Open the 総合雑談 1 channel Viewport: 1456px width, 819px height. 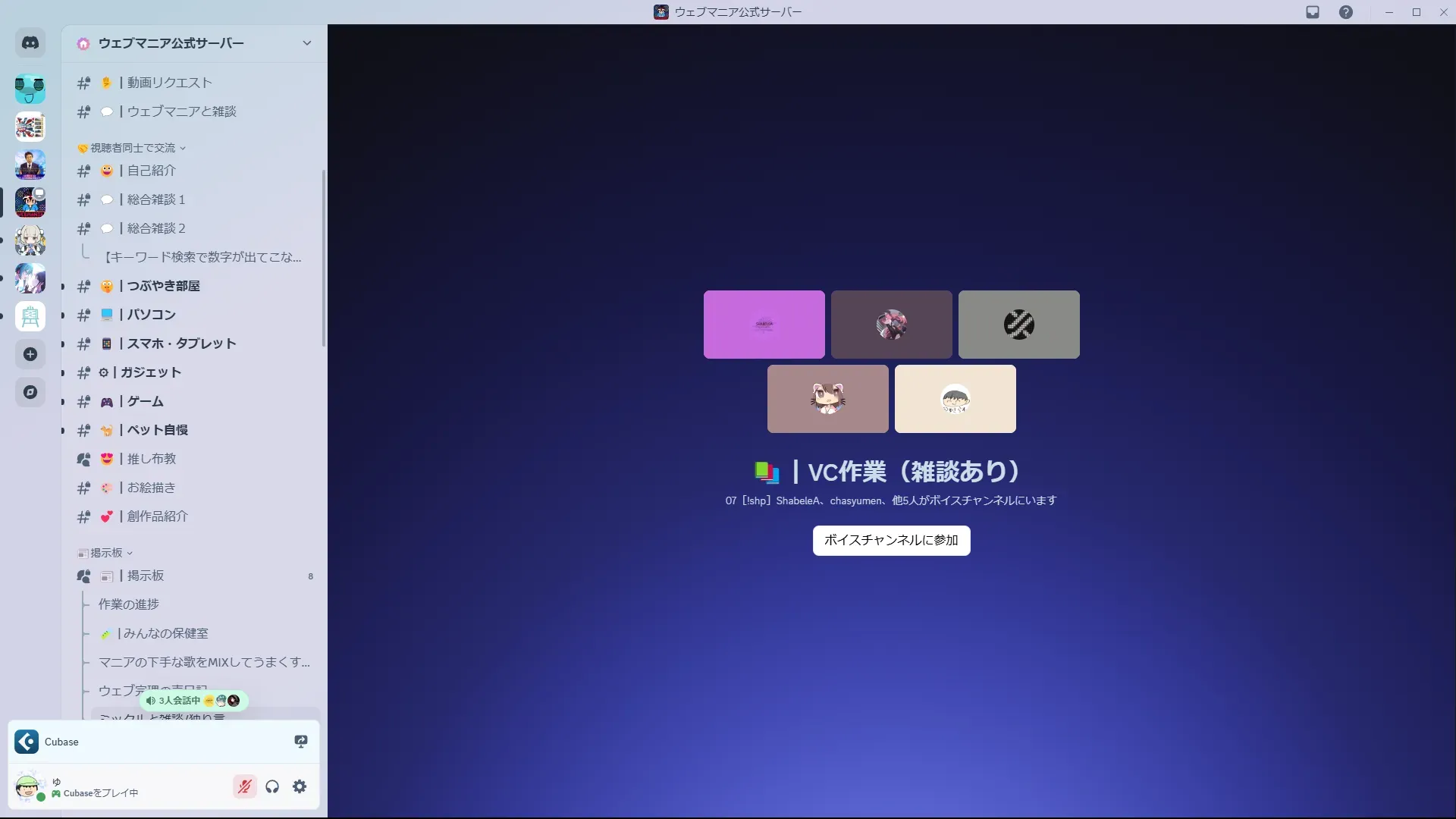point(156,199)
